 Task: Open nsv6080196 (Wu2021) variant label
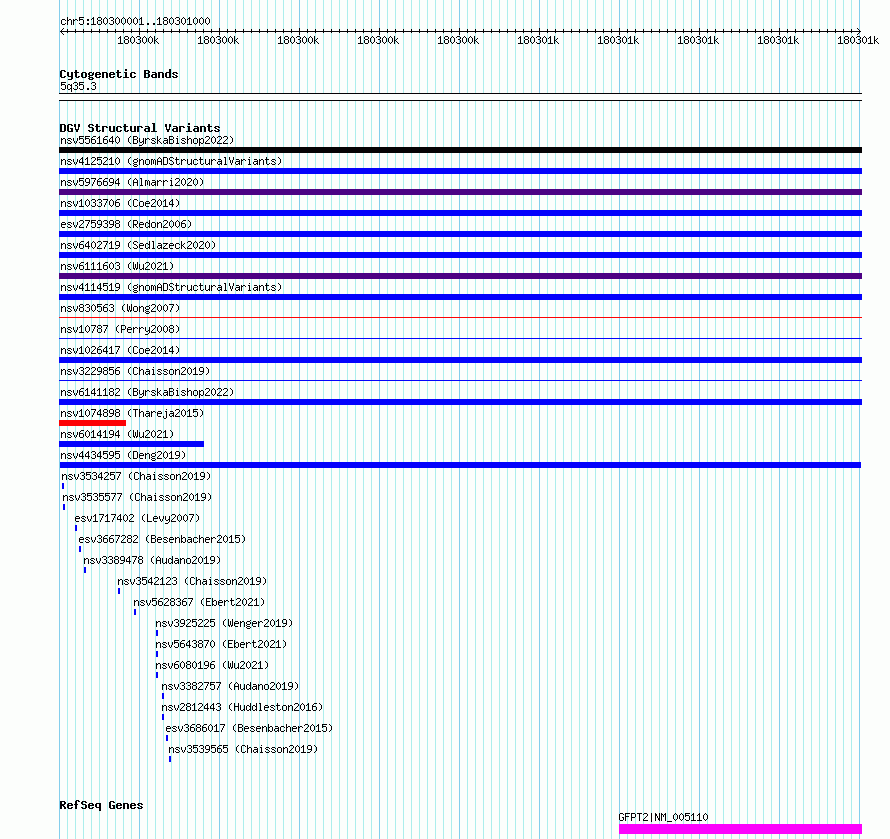212,665
